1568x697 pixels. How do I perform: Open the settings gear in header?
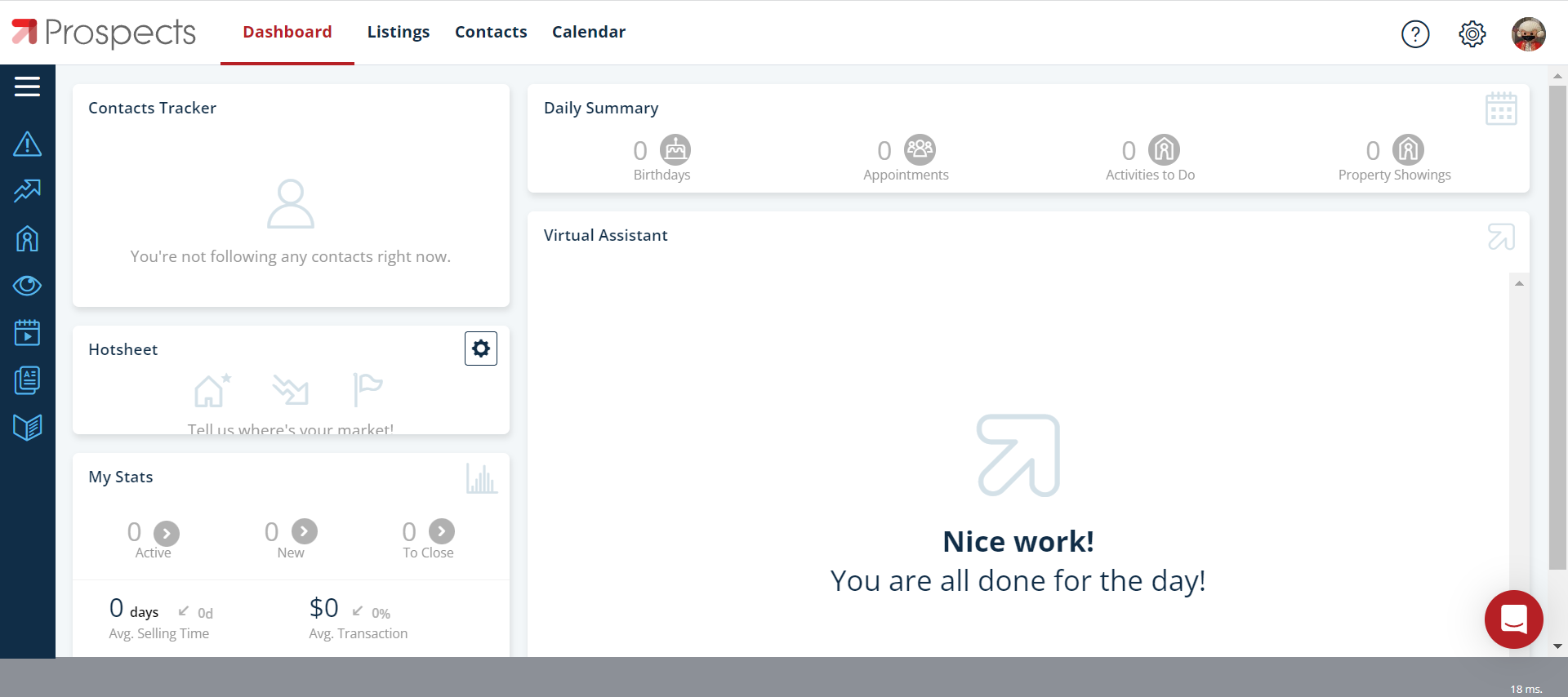(x=1472, y=34)
